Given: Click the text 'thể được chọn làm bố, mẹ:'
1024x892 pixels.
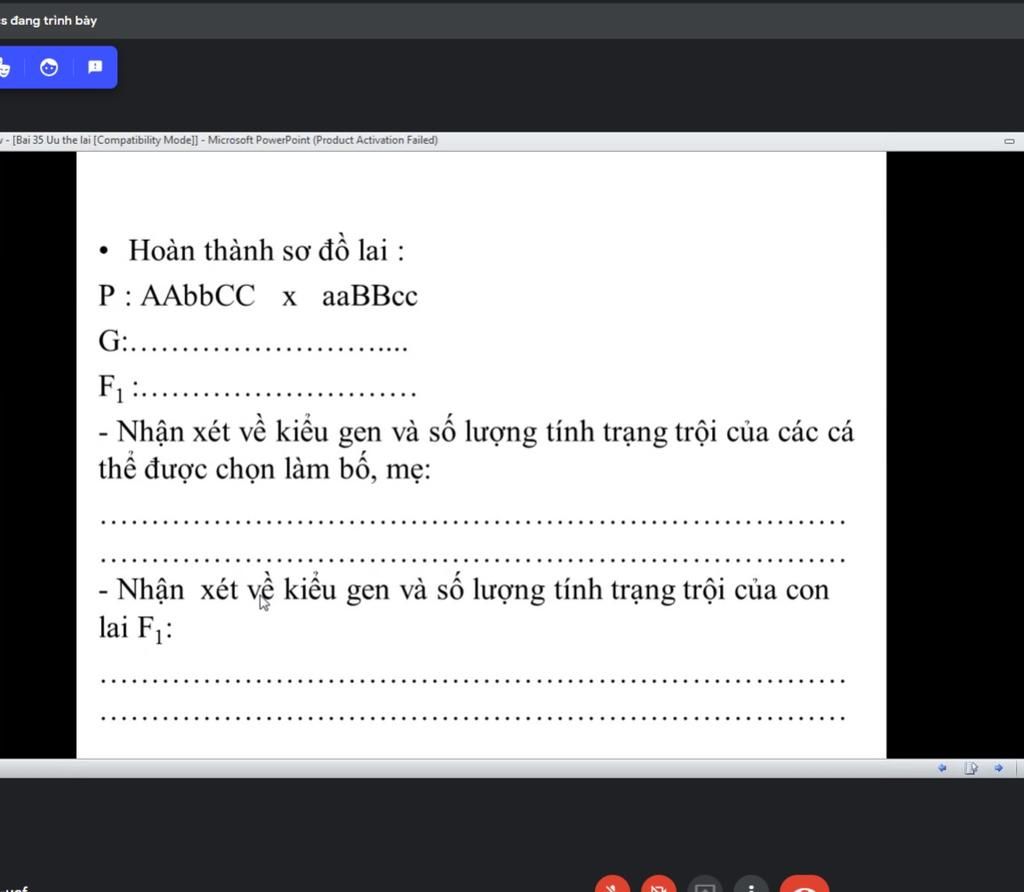Looking at the screenshot, I should pos(264,469).
